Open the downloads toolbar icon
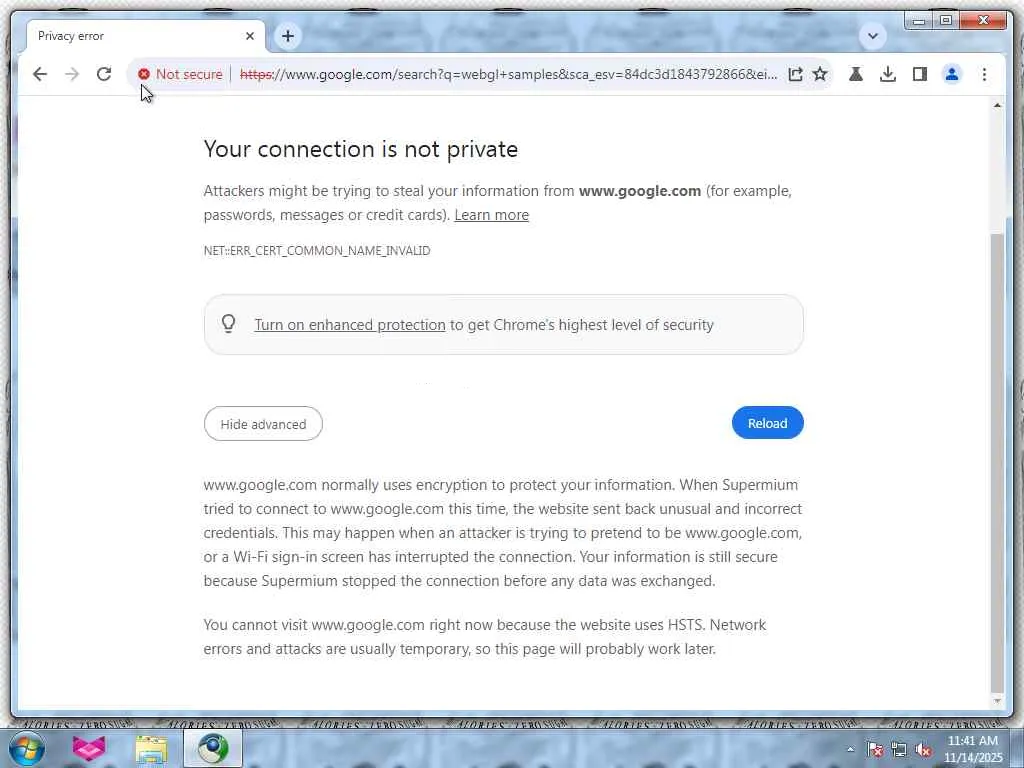Screen dimensions: 1024x768 tap(888, 74)
